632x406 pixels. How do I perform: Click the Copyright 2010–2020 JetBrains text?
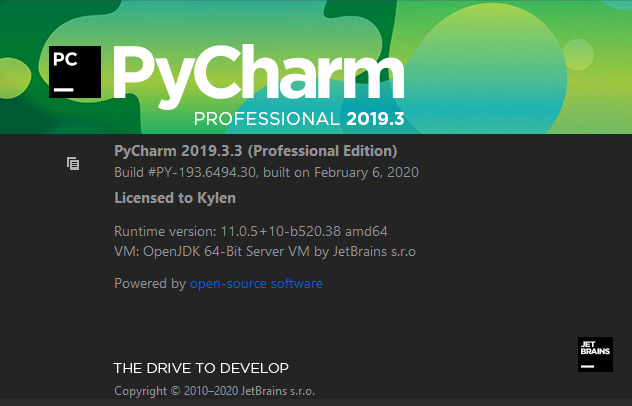coord(214,391)
